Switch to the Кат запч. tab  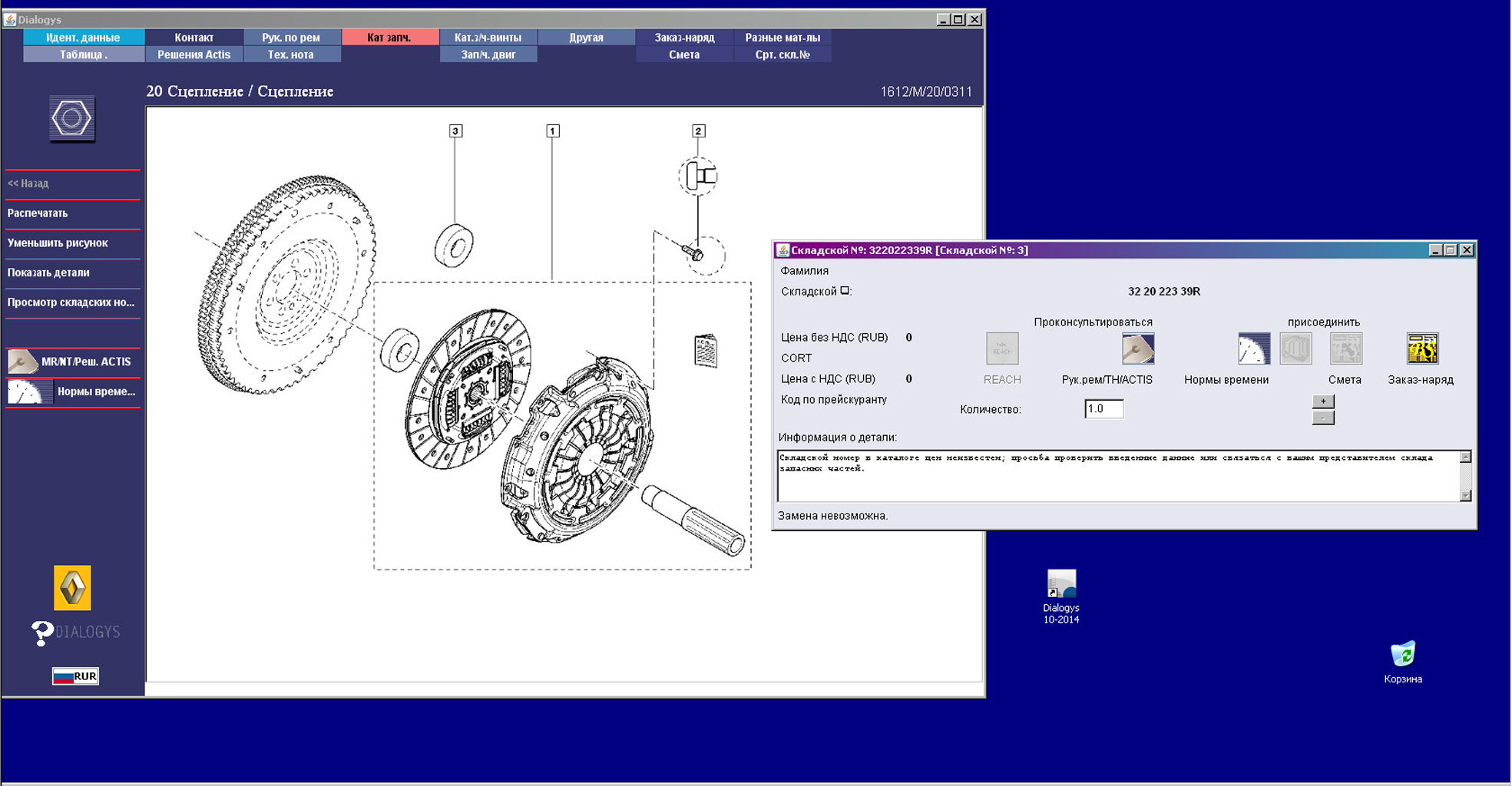point(389,37)
